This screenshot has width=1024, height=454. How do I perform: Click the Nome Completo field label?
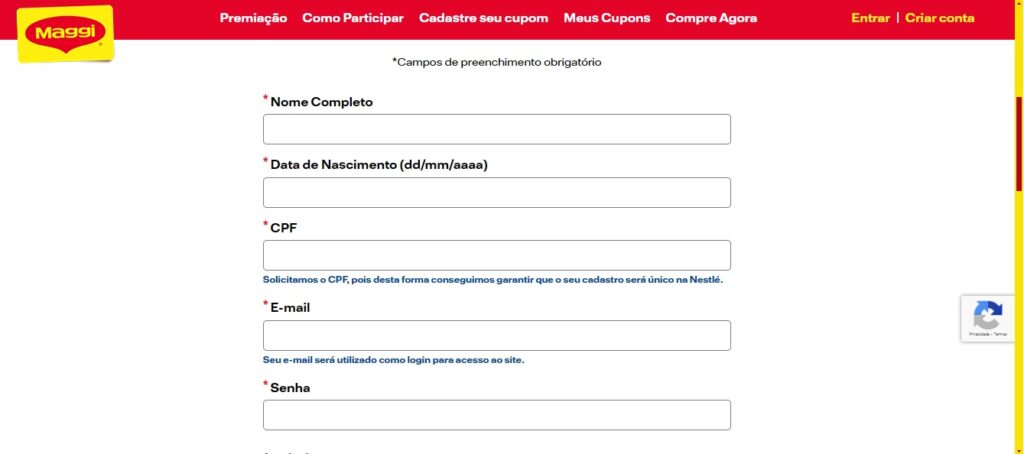321,102
